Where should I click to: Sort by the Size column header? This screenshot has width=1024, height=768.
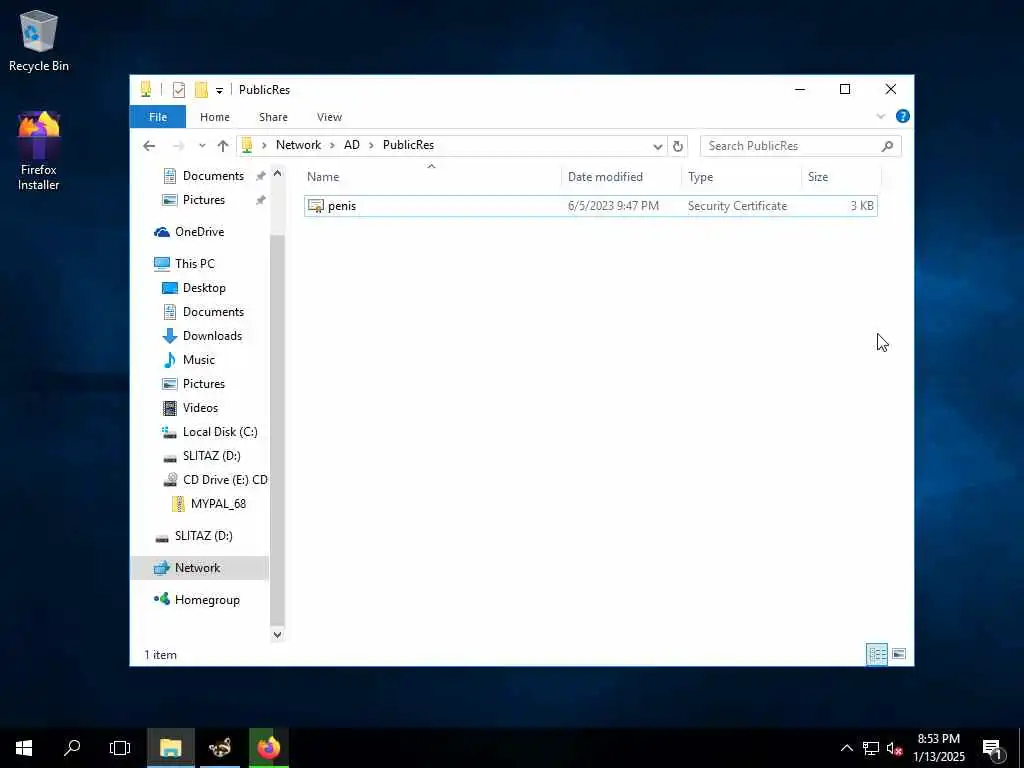click(840, 177)
